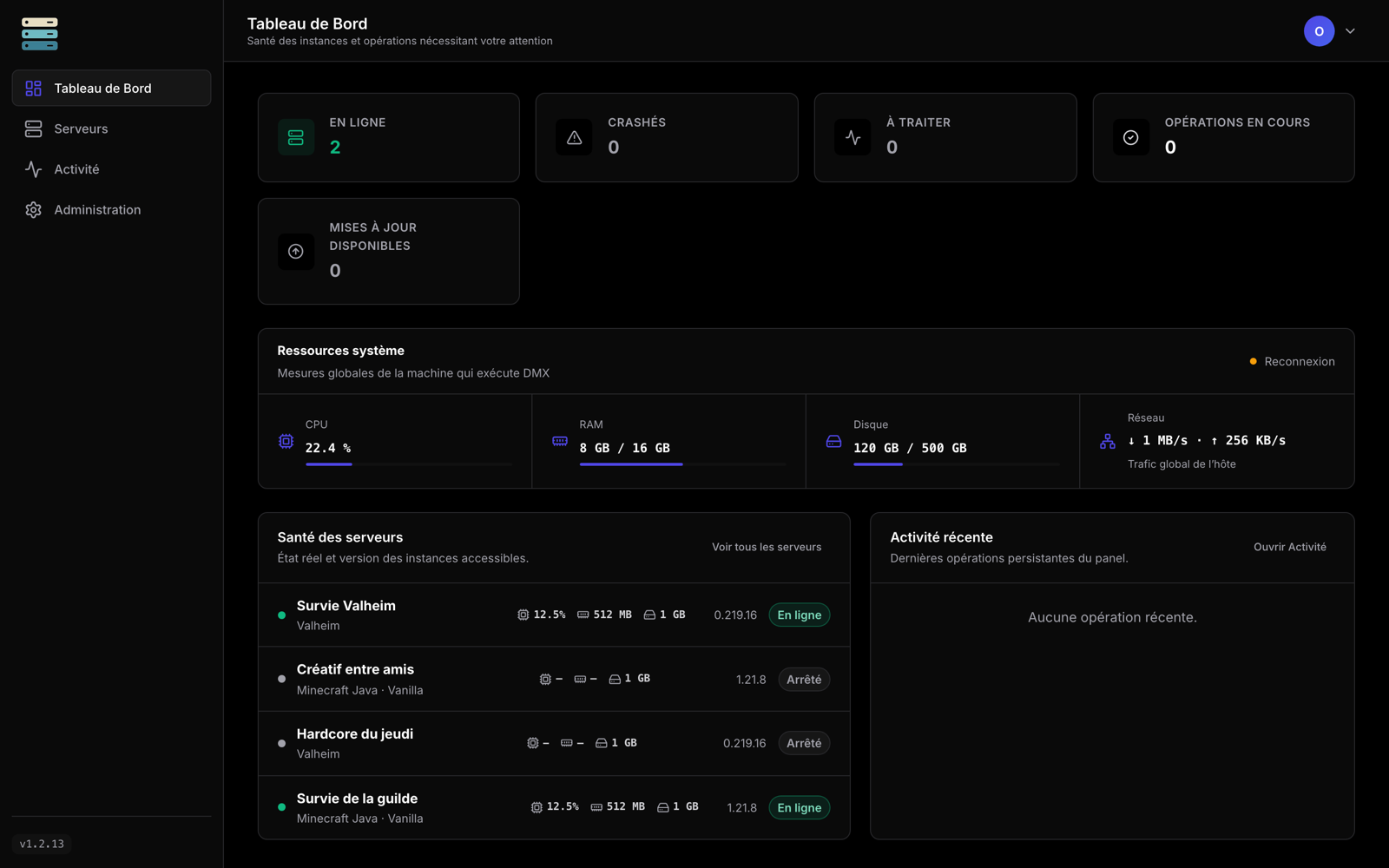1389x868 pixels.
Task: Click En ligne badge for Survie Valheim
Action: point(800,615)
